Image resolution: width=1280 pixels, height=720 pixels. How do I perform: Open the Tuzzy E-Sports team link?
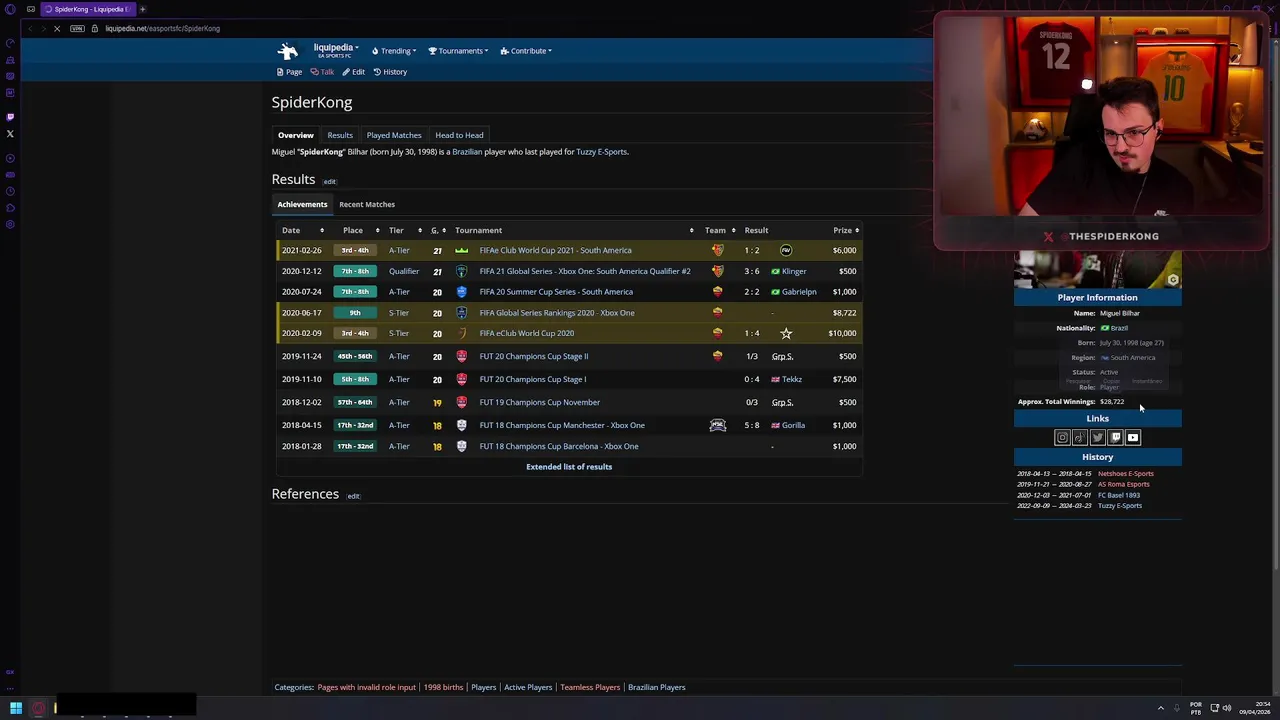[x=601, y=152]
